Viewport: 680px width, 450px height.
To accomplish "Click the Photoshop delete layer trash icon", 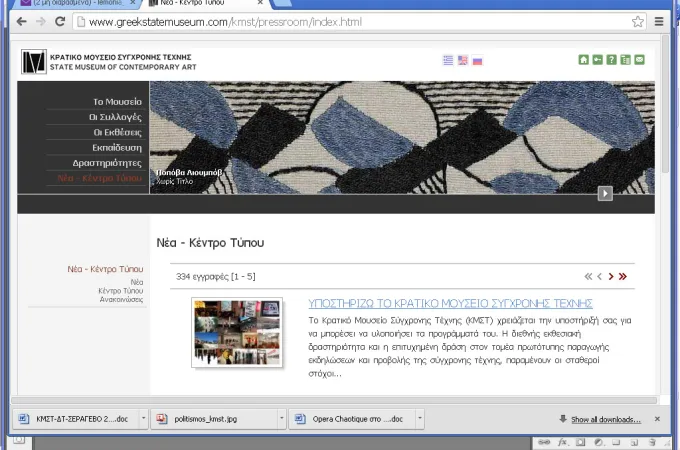I will pos(652,442).
